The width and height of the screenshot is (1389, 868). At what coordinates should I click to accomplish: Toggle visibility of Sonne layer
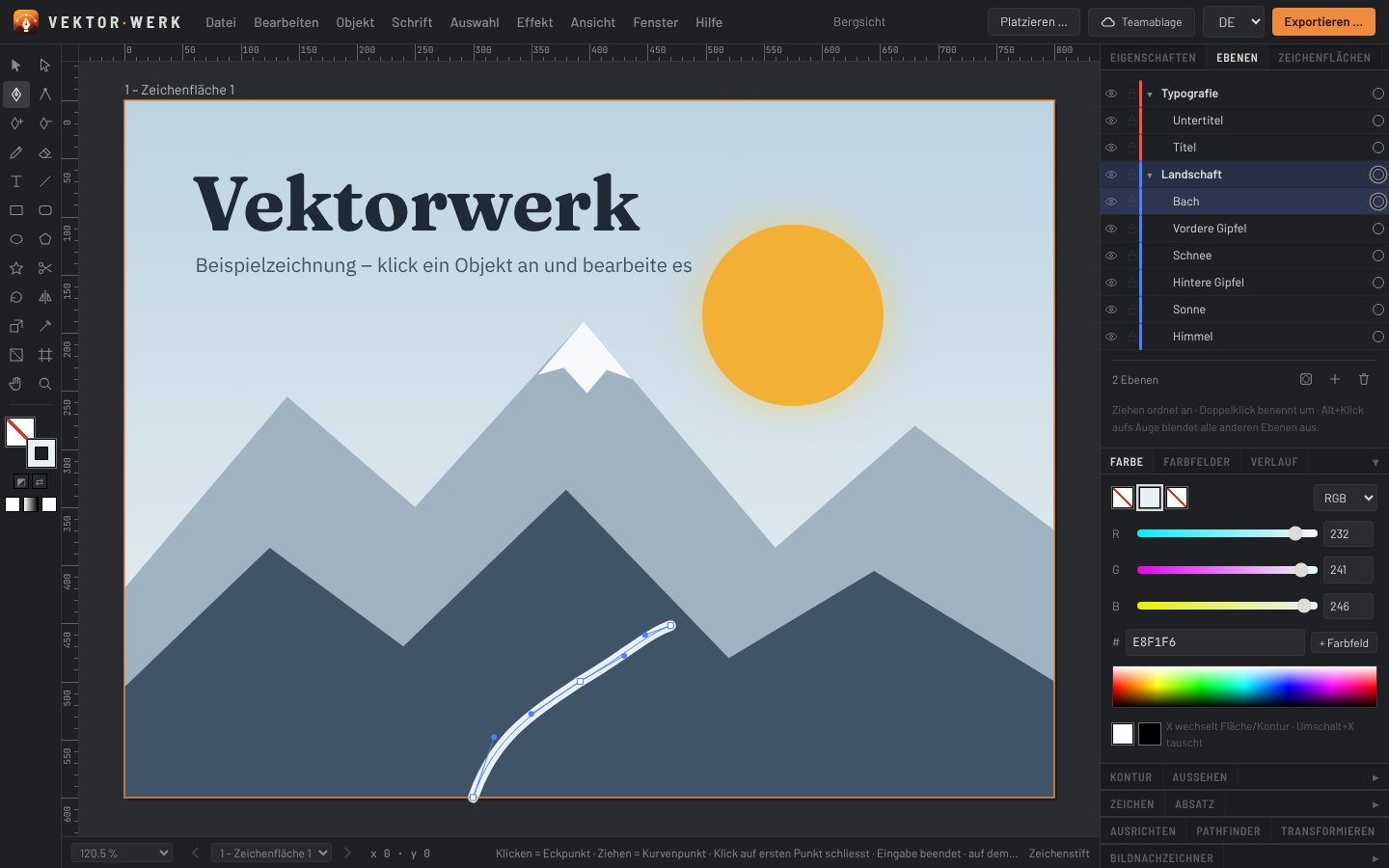coord(1111,310)
